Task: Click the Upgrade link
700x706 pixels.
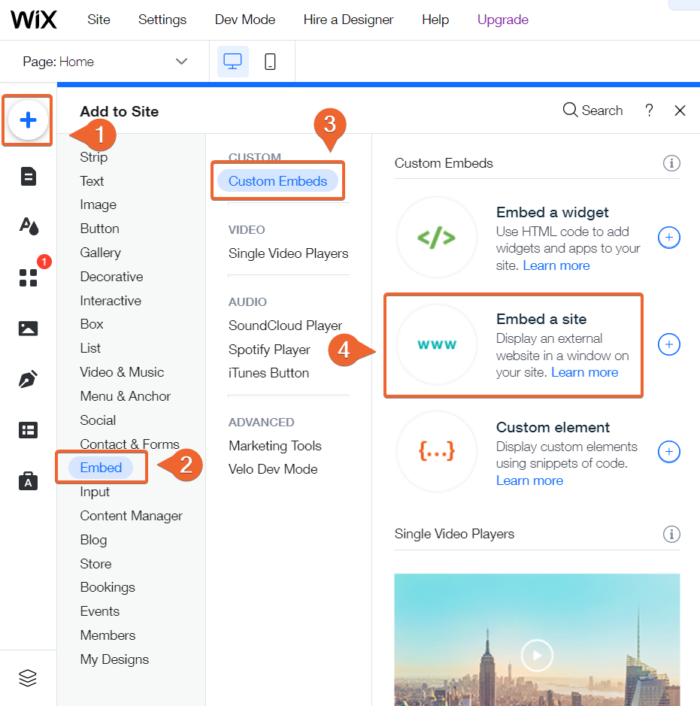Action: click(x=503, y=19)
